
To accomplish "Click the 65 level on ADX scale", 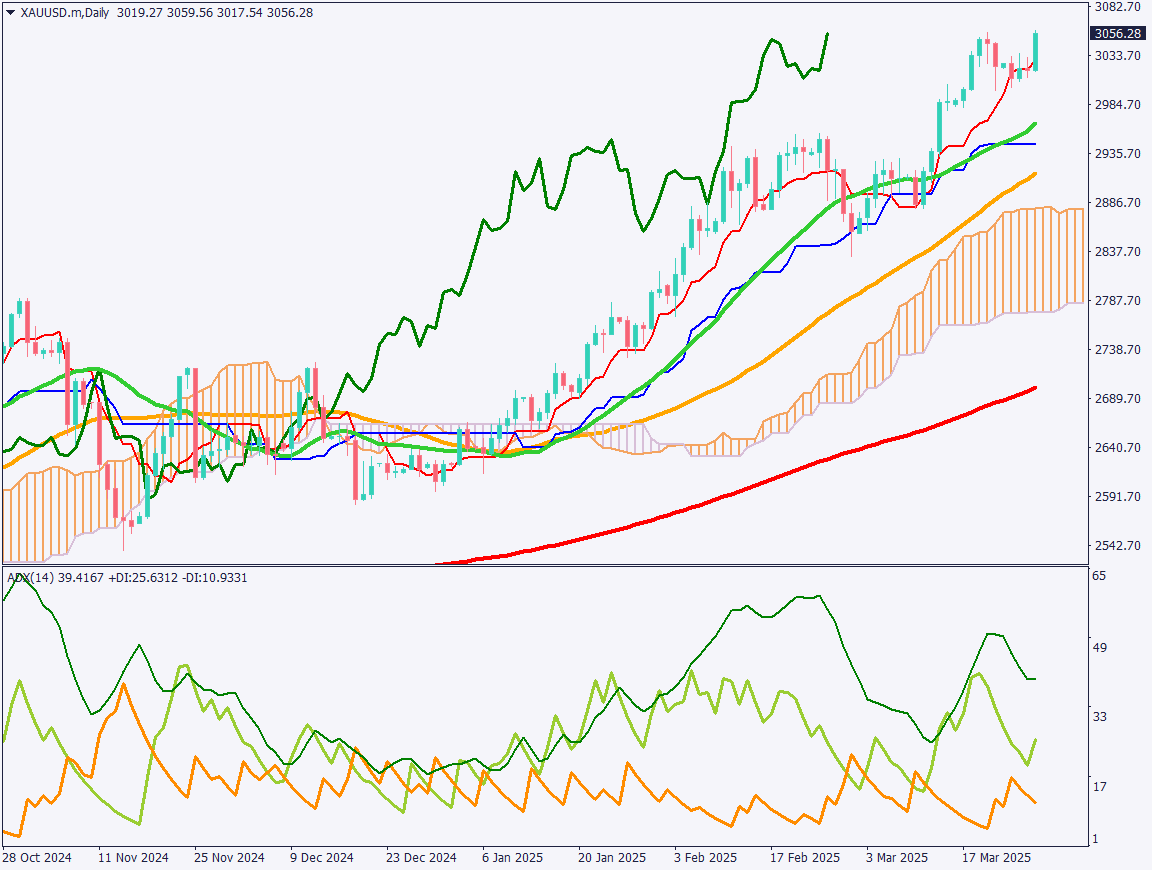I will (1099, 577).
